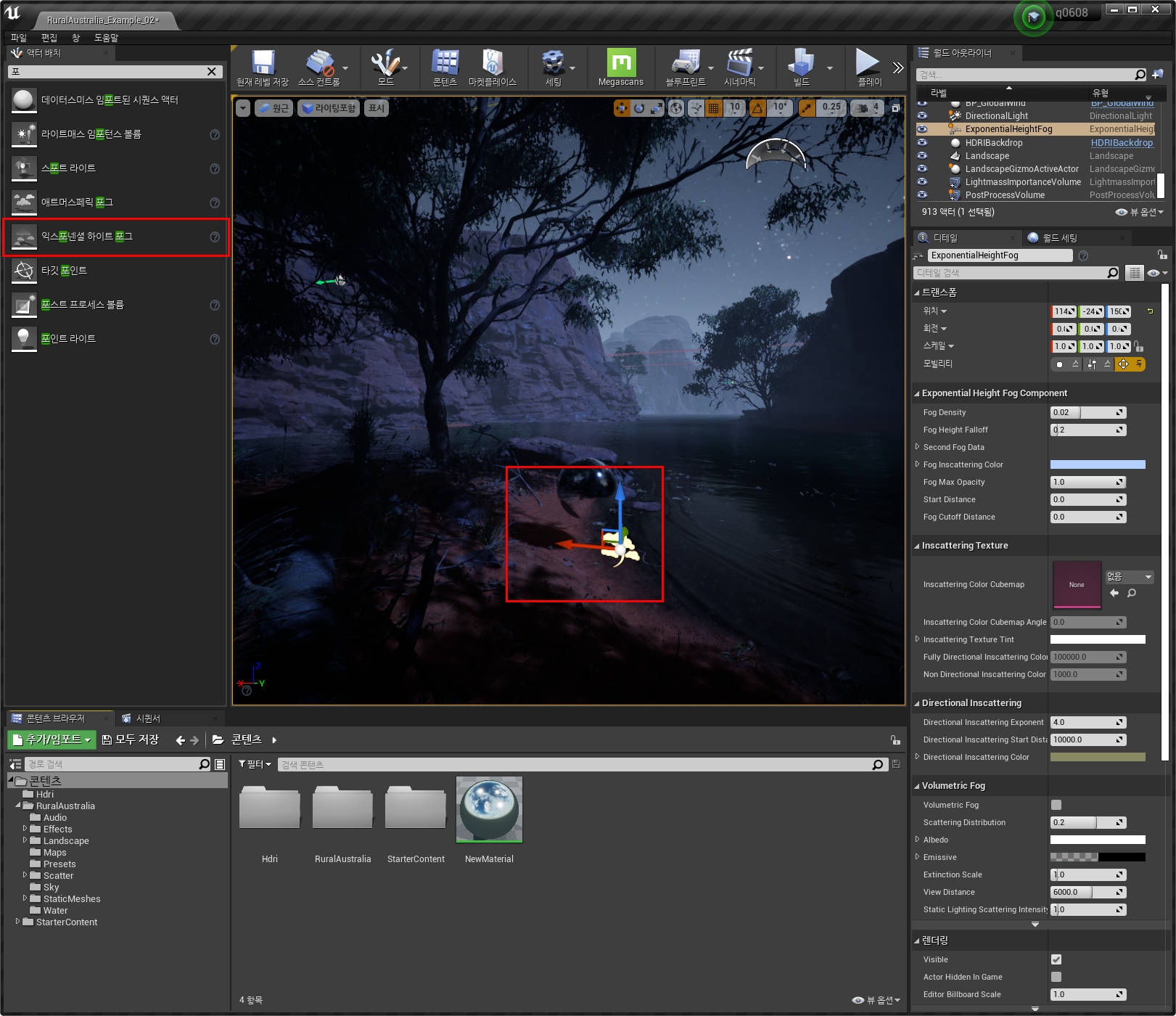Open the 도움말 menu
Image resolution: width=1176 pixels, height=1016 pixels.
[x=106, y=38]
